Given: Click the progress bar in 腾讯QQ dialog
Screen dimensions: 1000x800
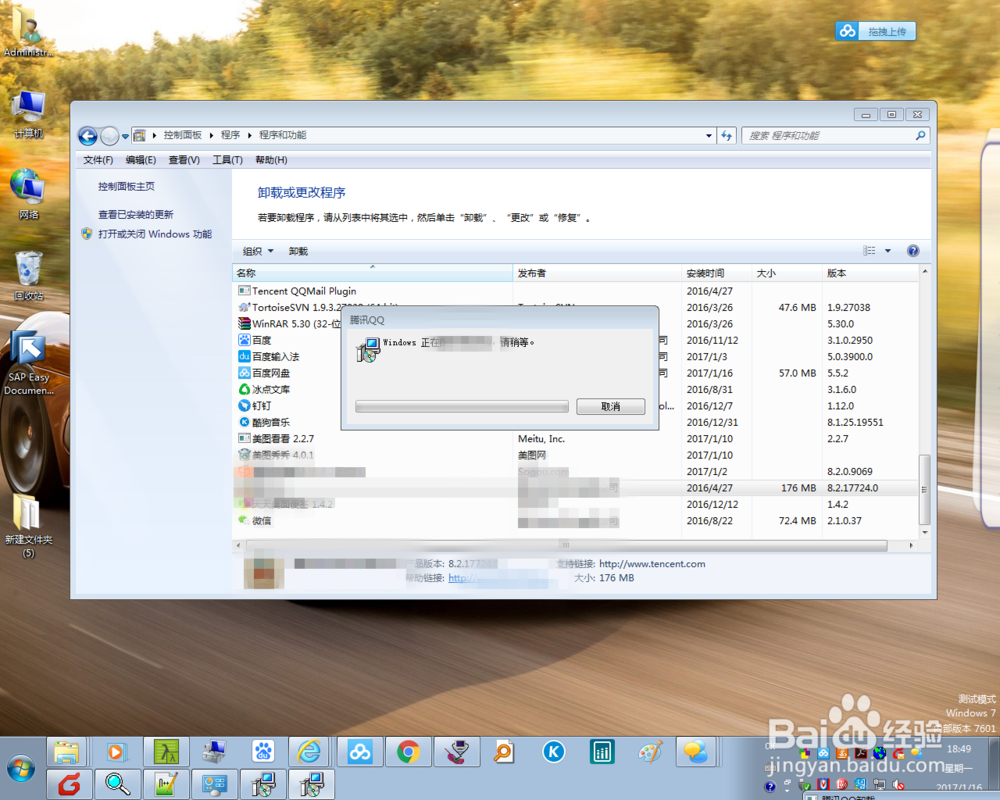Looking at the screenshot, I should pyautogui.click(x=462, y=406).
